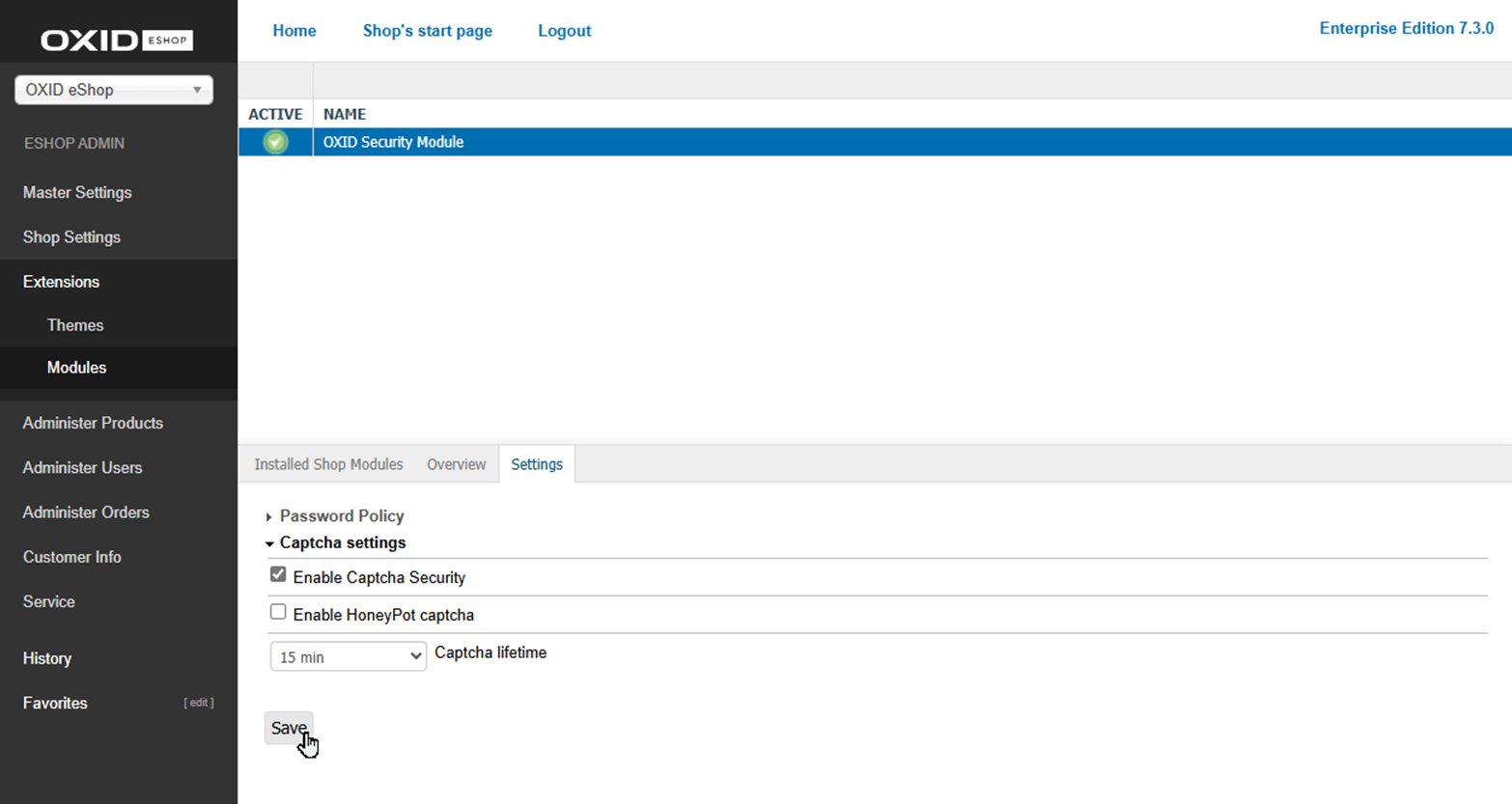Click the Favorites edit link
The image size is (1512, 804).
click(199, 703)
